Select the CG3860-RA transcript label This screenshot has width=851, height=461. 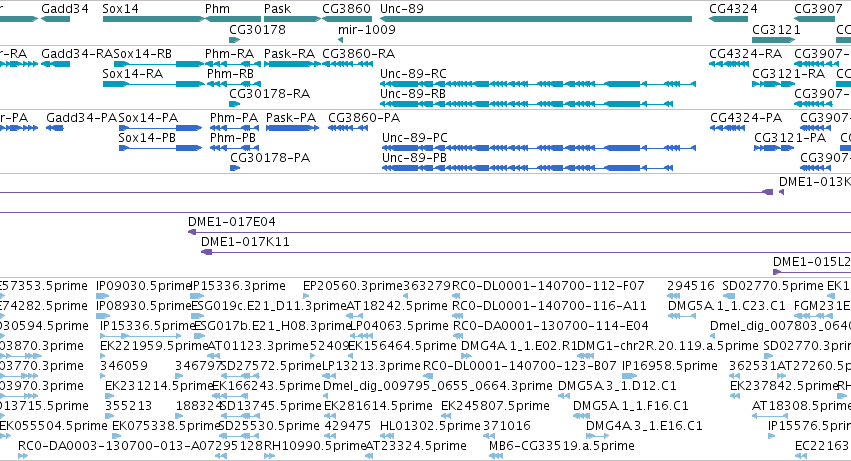359,54
